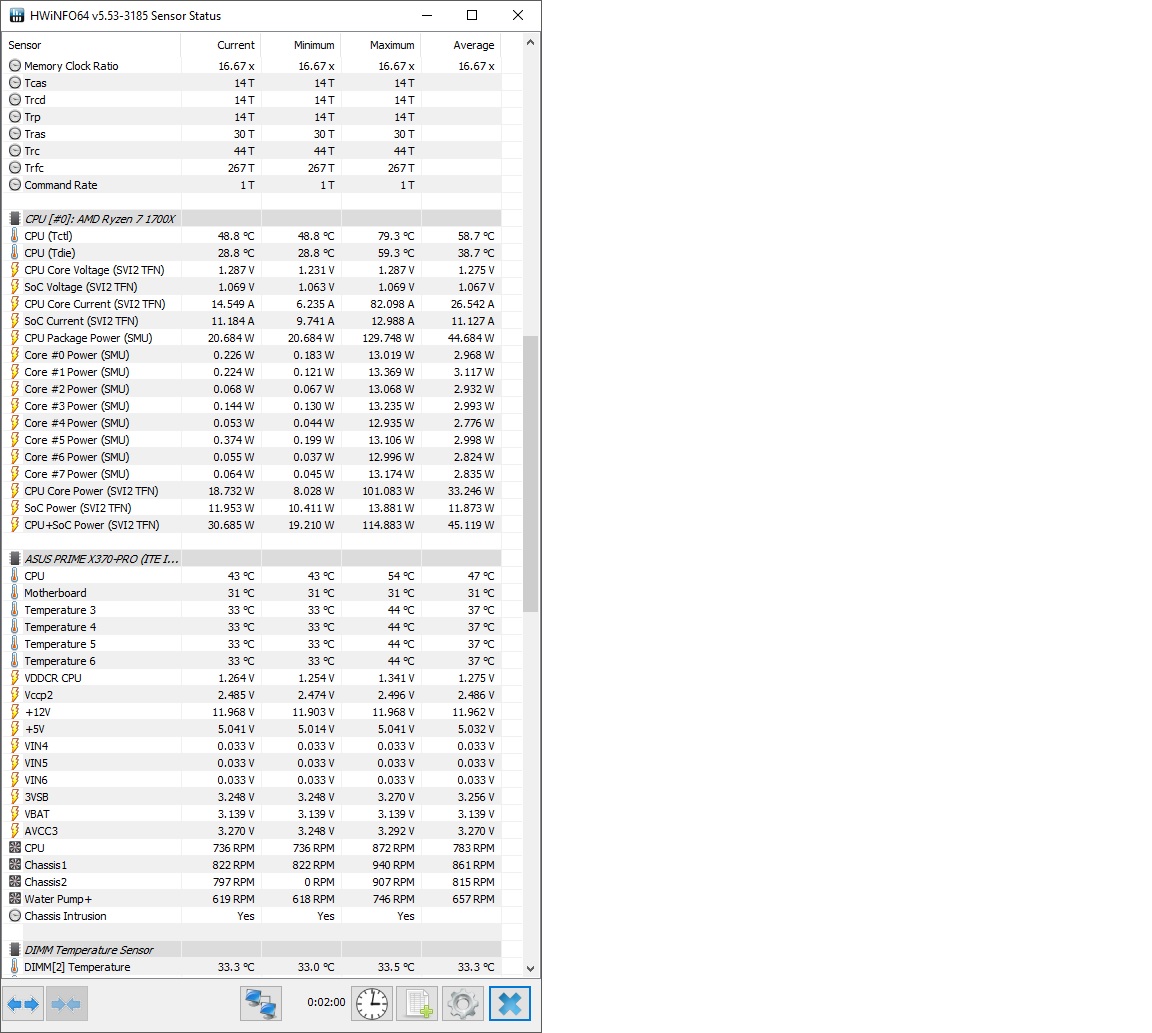1152x1033 pixels.
Task: Click the HWiNFO64 title bar app icon
Action: click(16, 15)
